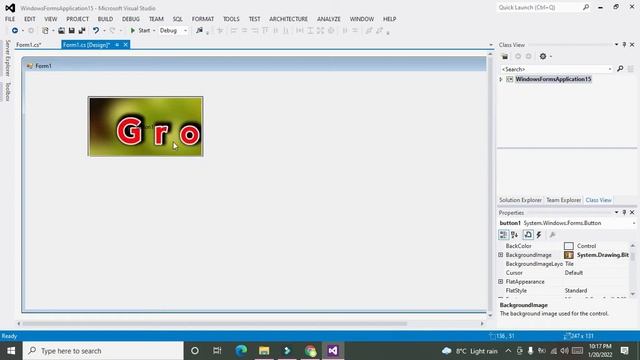The image size is (640, 360).
Task: Open the Properties window position dropdown
Action: pyautogui.click(x=616, y=212)
